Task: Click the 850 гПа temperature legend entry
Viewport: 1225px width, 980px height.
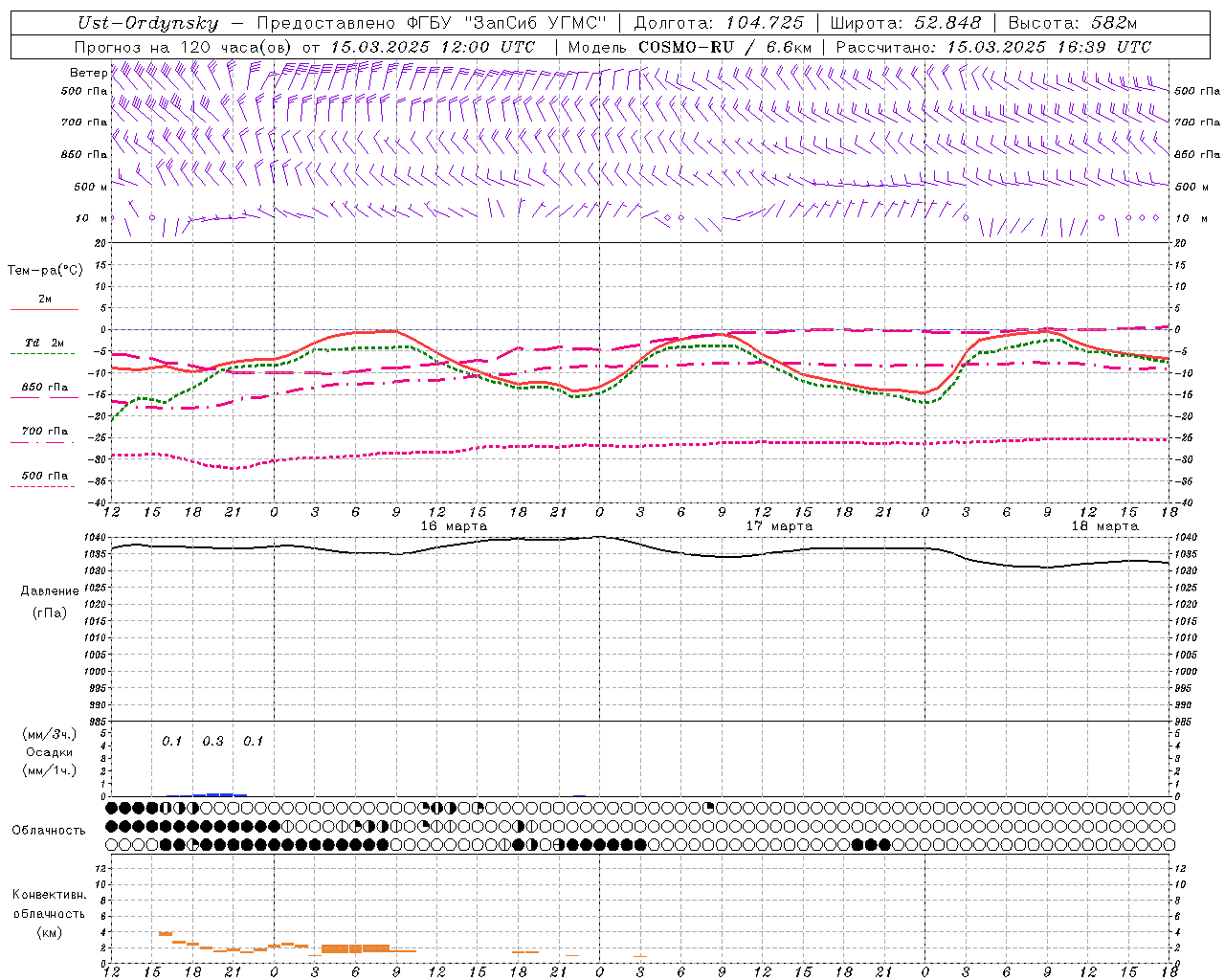Action: point(44,388)
